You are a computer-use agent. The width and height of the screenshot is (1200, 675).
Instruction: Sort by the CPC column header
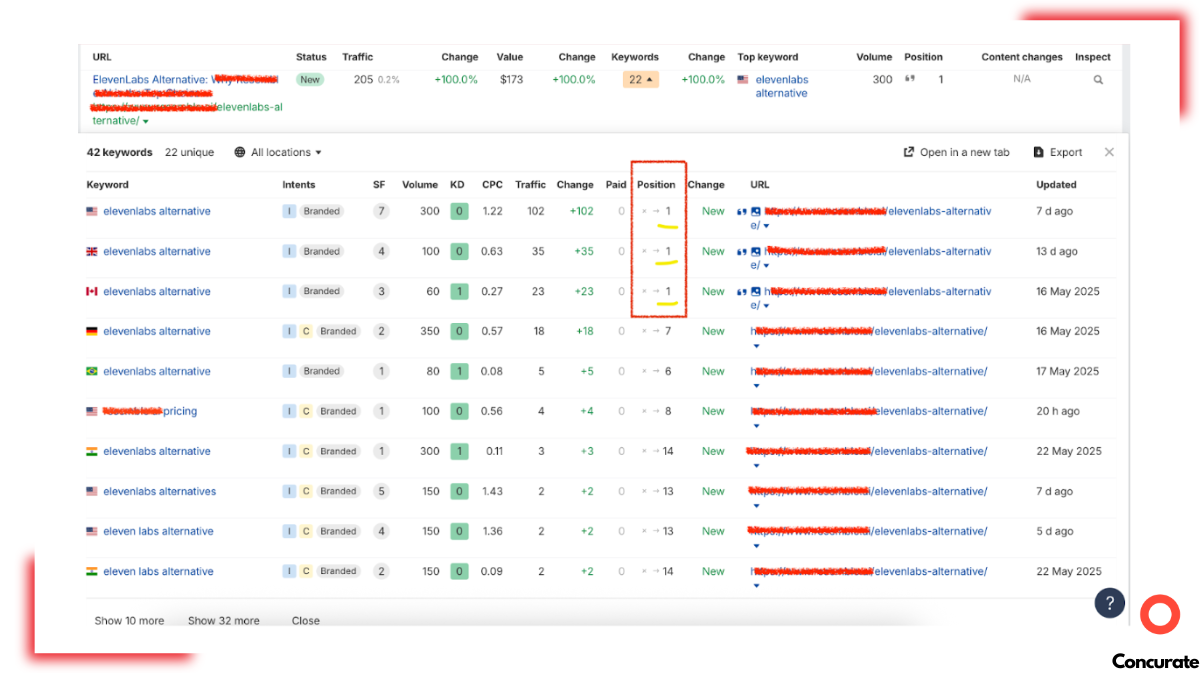pos(492,184)
